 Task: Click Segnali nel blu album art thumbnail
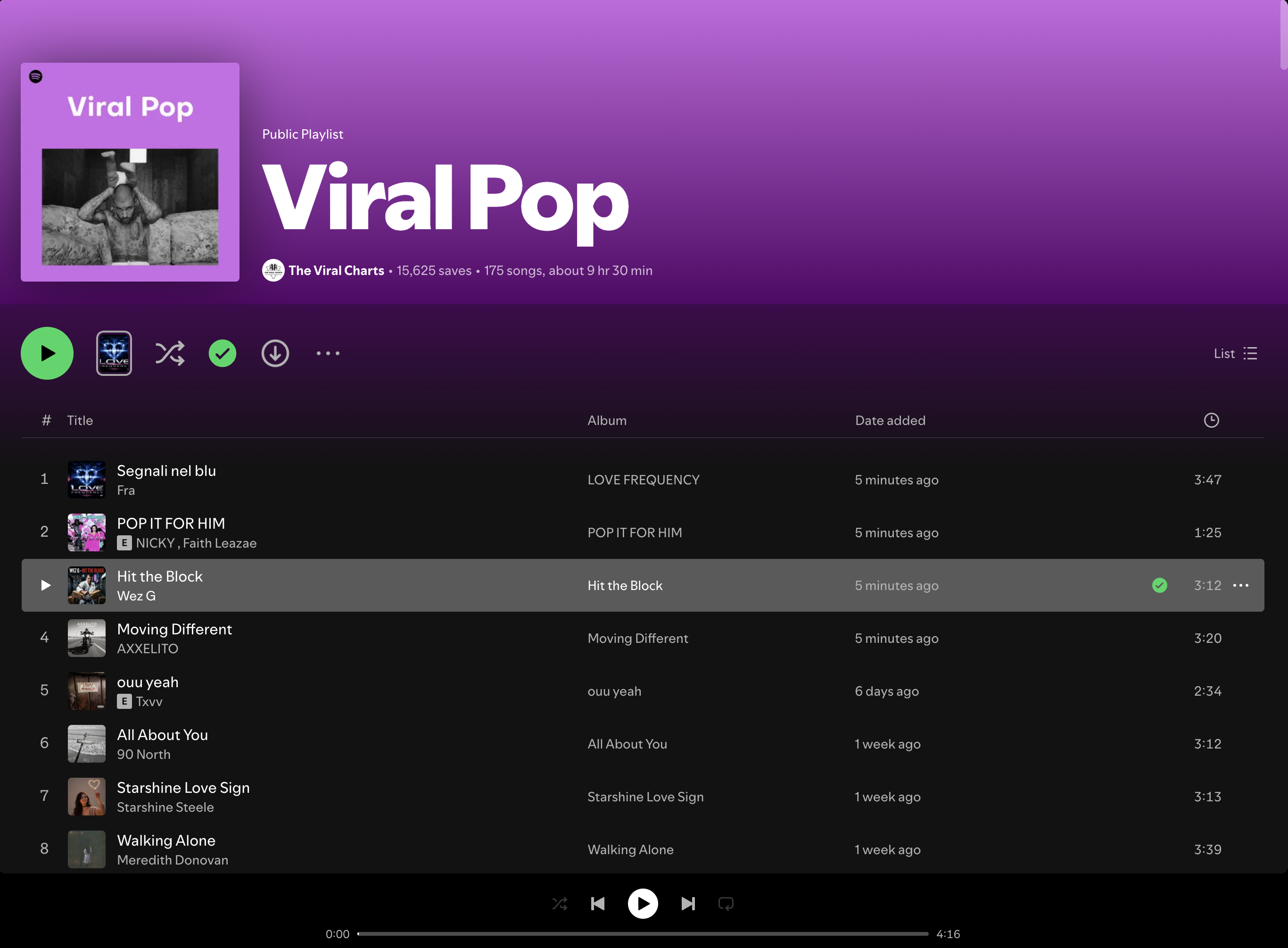click(87, 480)
